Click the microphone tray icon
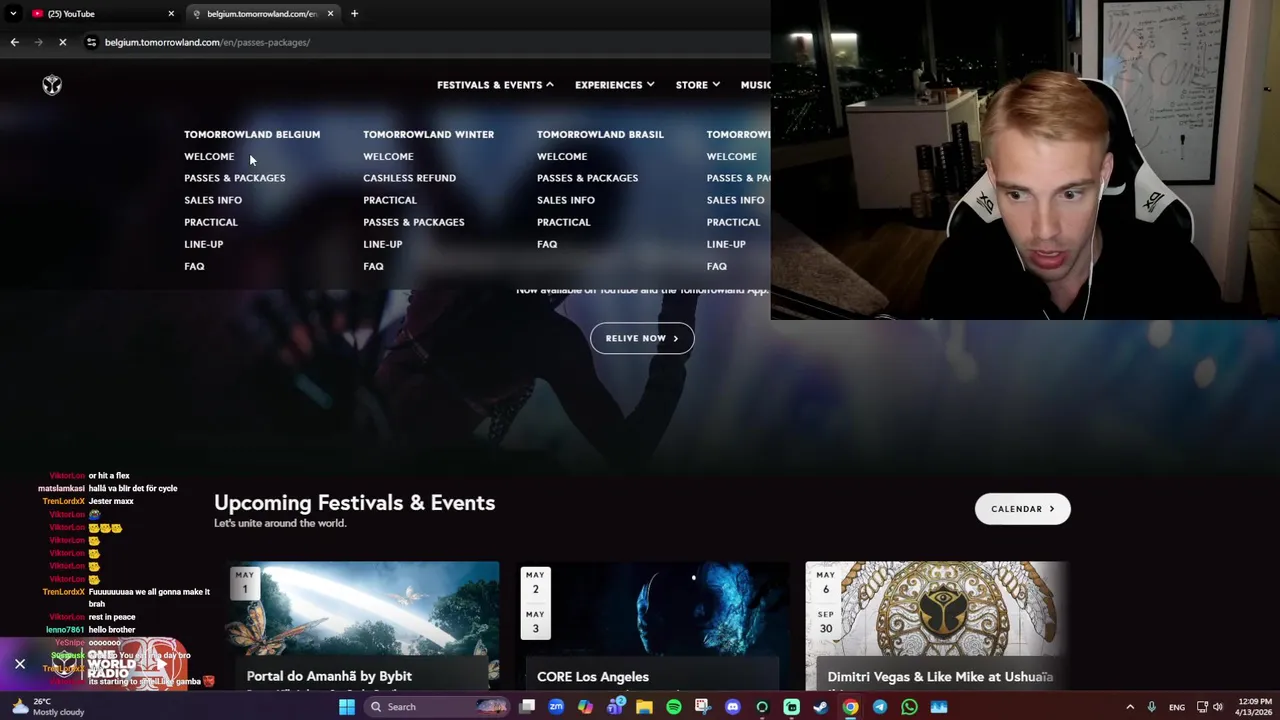This screenshot has width=1280, height=720. 1152,707
